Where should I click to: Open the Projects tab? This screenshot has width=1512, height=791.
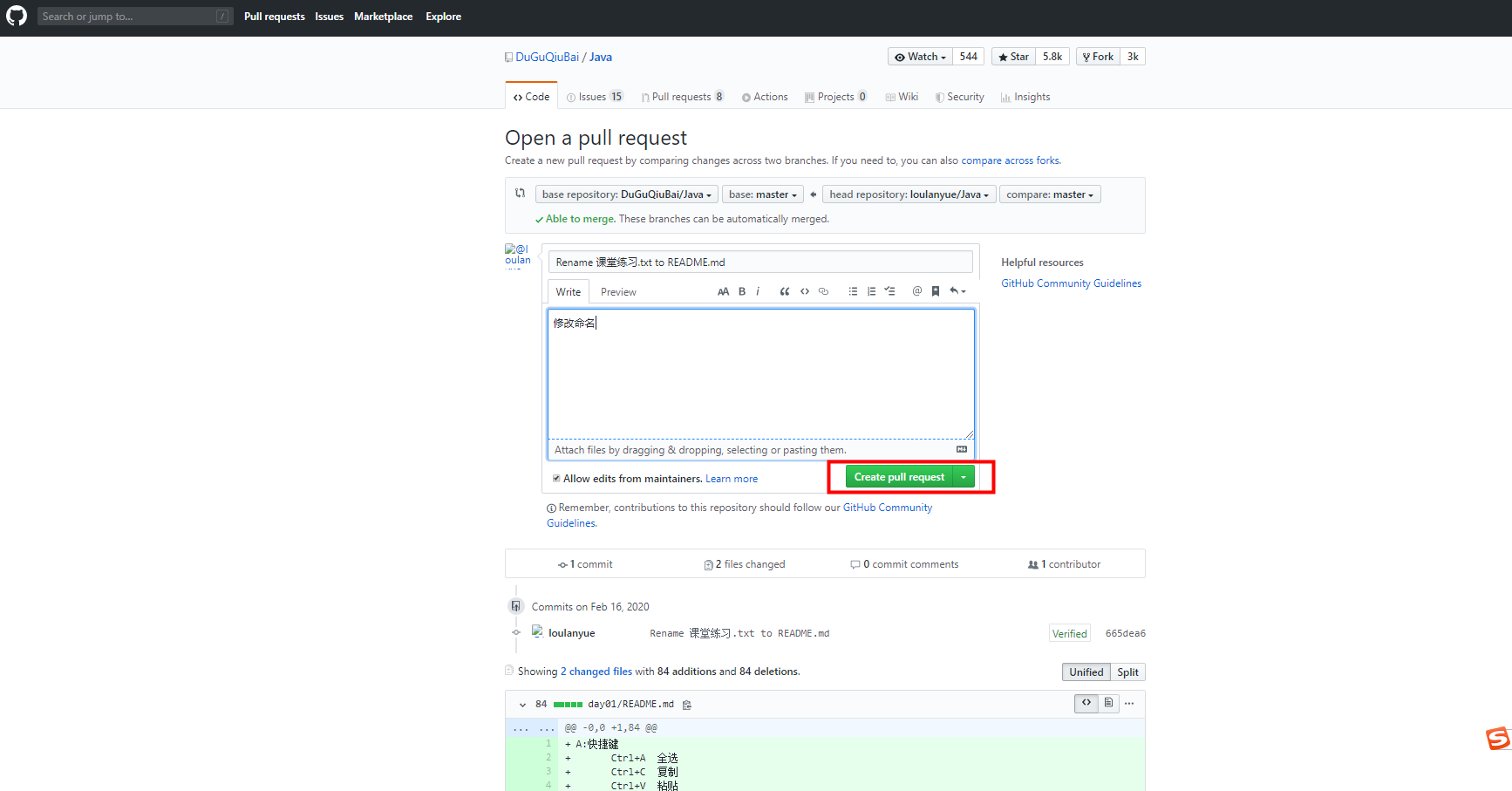835,97
